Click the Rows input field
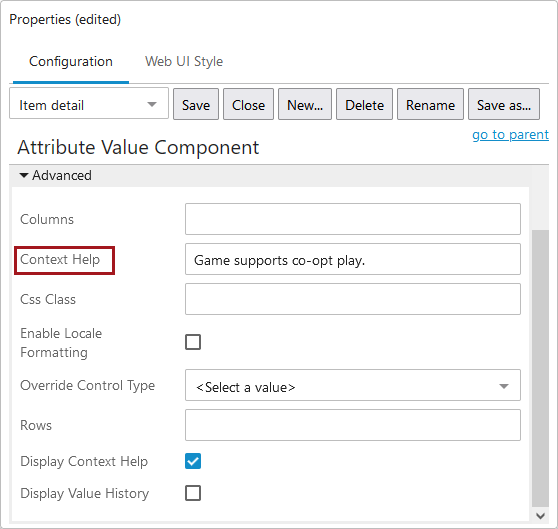The image size is (558, 529). pyautogui.click(x=353, y=425)
